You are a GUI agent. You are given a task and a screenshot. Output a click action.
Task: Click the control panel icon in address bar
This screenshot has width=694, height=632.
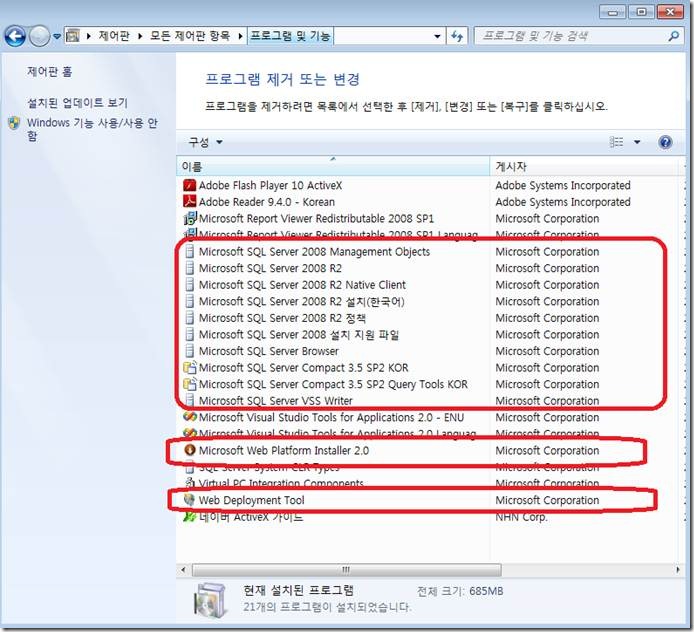coord(73,36)
